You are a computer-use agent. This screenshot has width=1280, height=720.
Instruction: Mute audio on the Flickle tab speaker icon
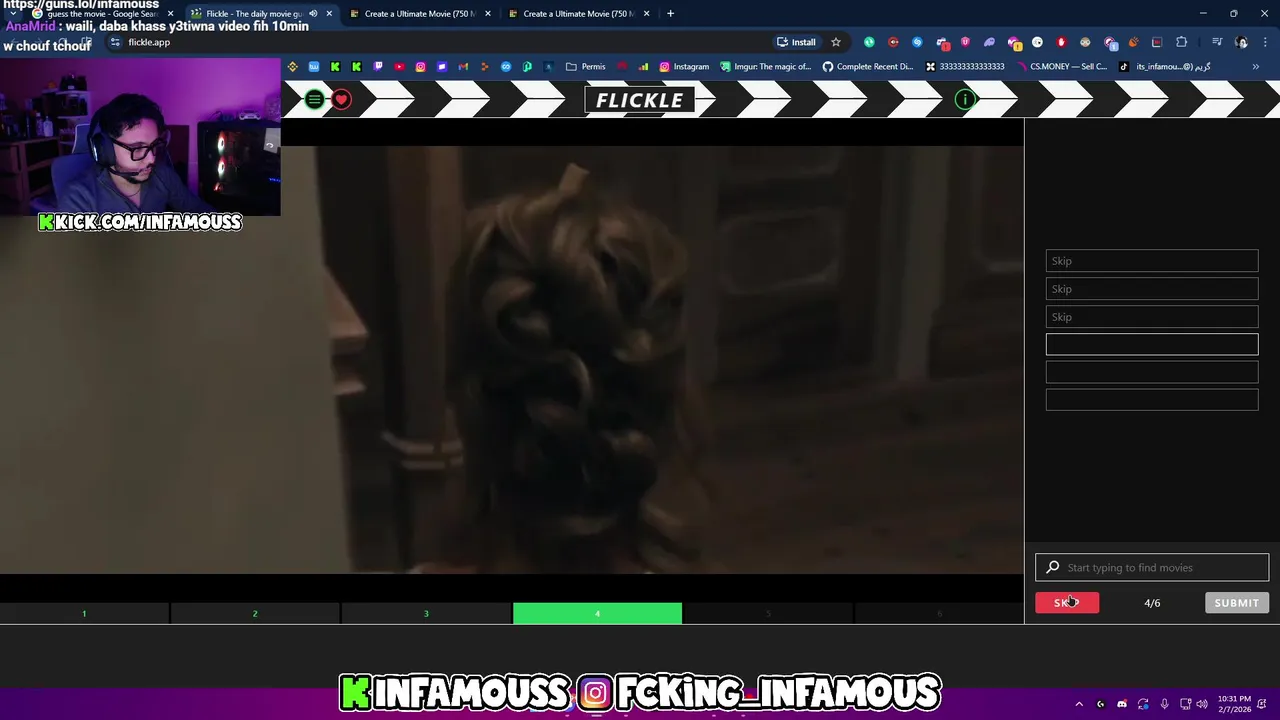click(x=313, y=14)
